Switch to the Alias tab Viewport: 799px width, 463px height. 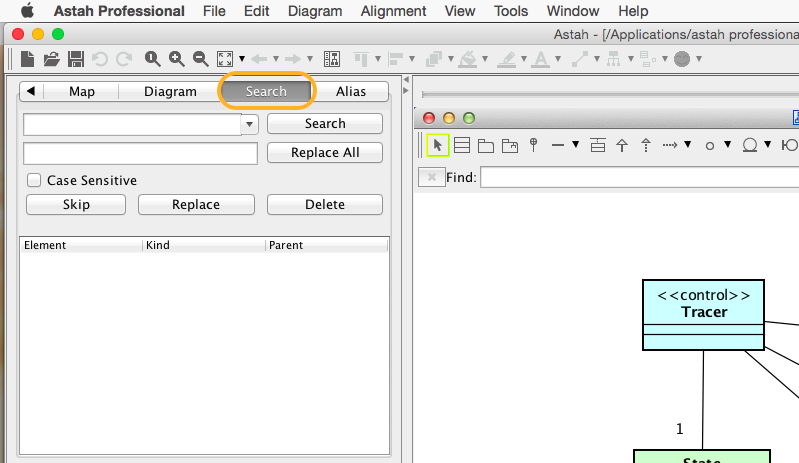click(350, 91)
